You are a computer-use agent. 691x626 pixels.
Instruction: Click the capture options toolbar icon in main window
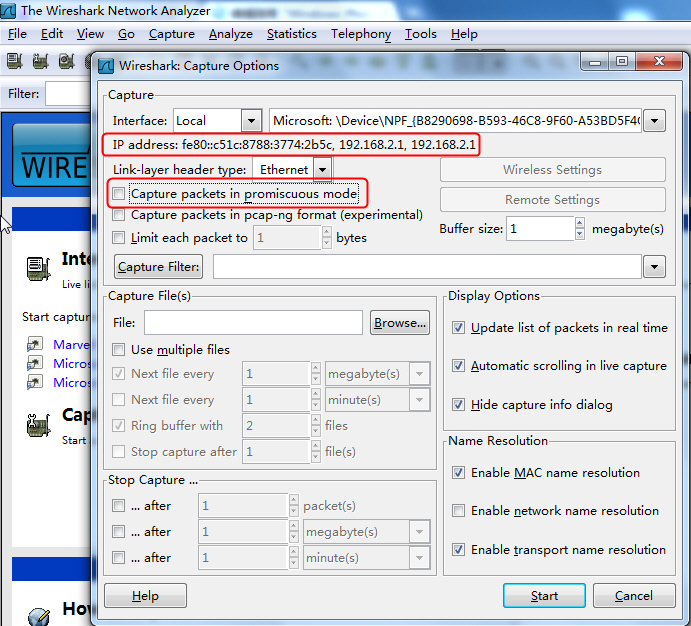click(41, 61)
